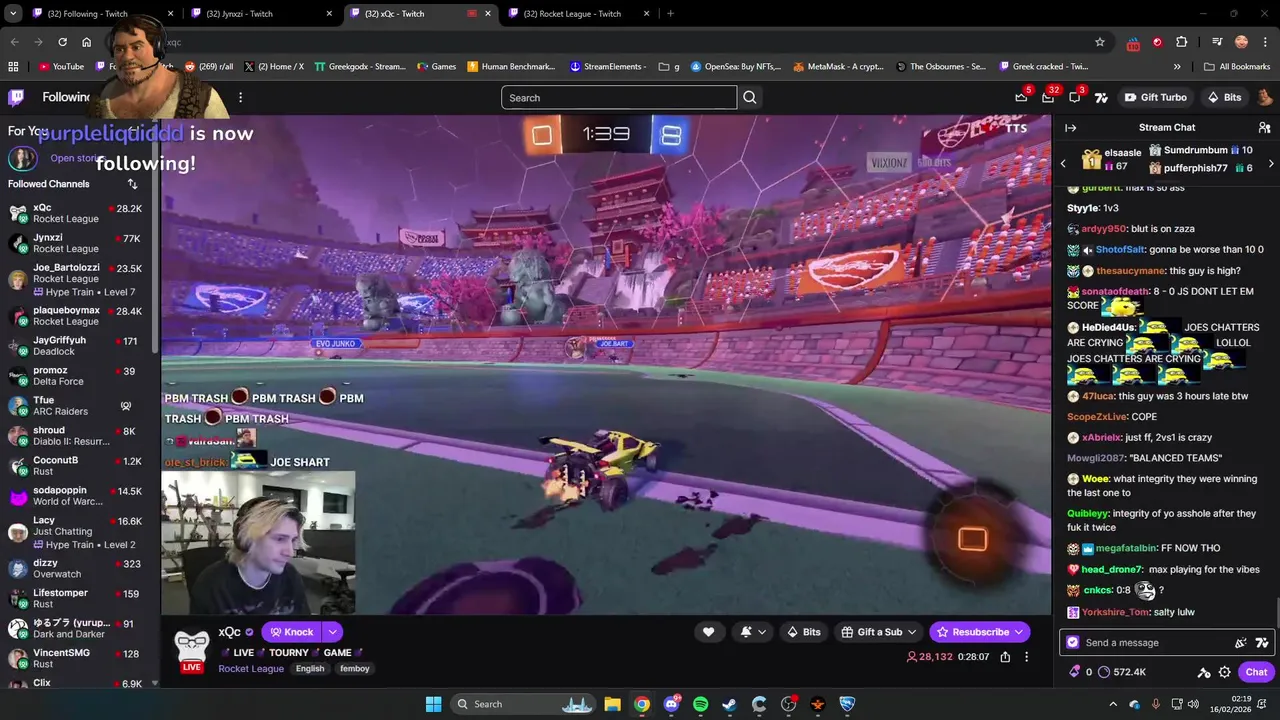Open chat identity badge icon in message box
Viewport: 1280px width, 720px height.
[x=1073, y=643]
